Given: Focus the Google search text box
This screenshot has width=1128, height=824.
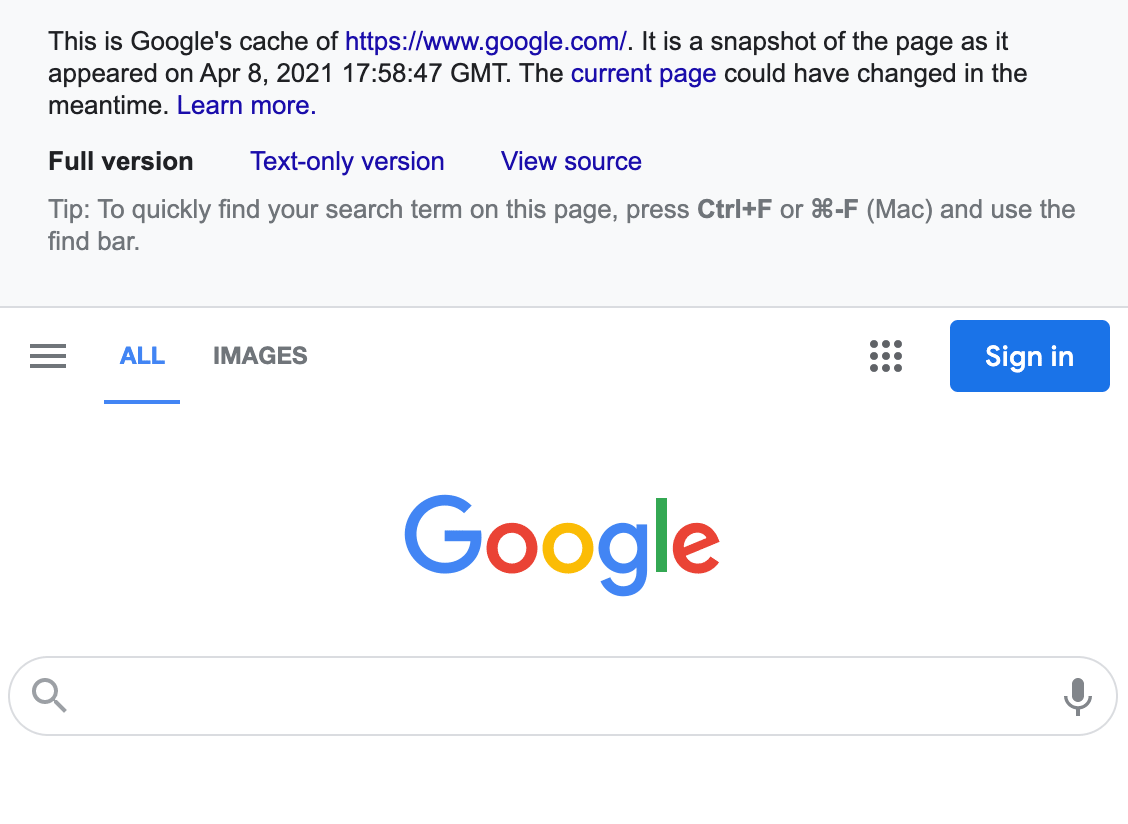Looking at the screenshot, I should pos(563,696).
